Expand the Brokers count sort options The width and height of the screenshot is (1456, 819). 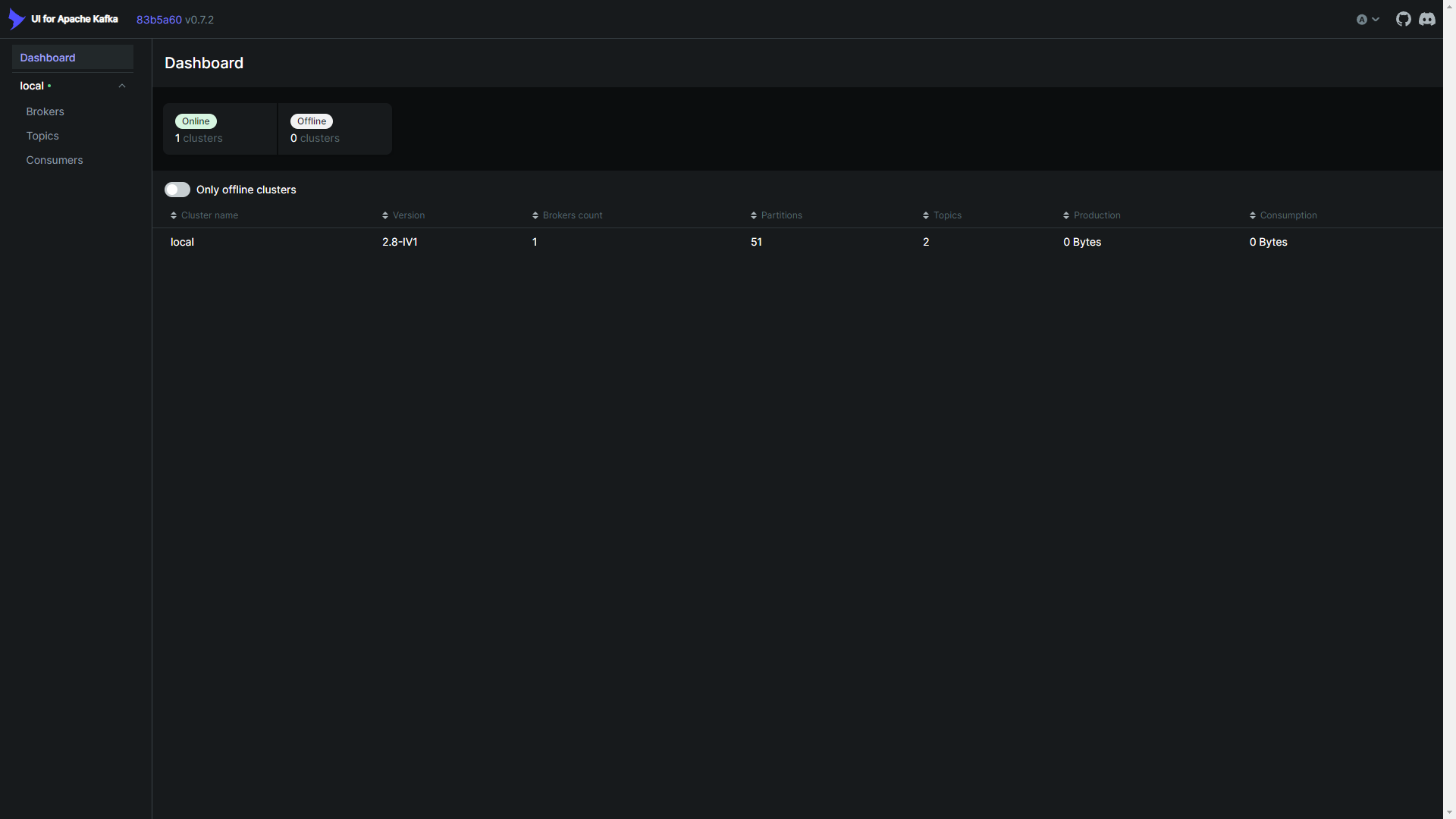click(535, 215)
